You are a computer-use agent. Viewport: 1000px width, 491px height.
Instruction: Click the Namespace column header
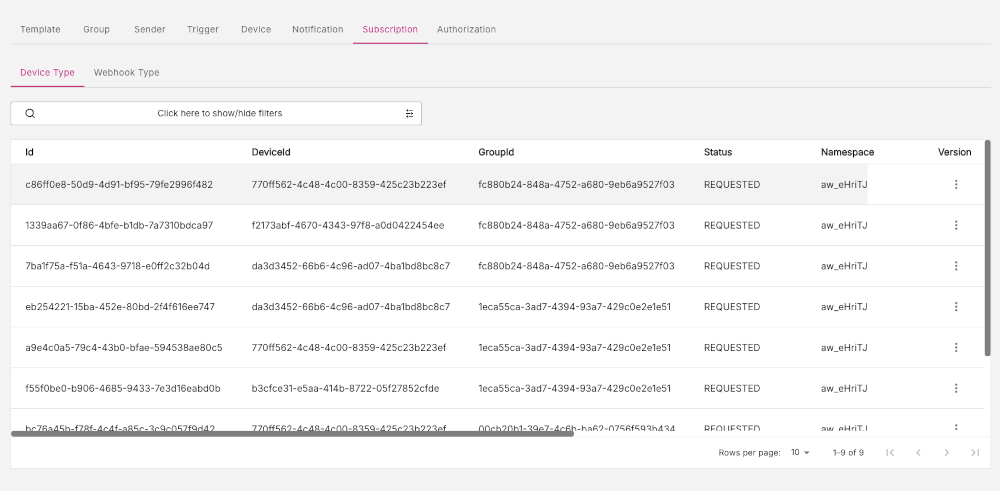coord(848,152)
